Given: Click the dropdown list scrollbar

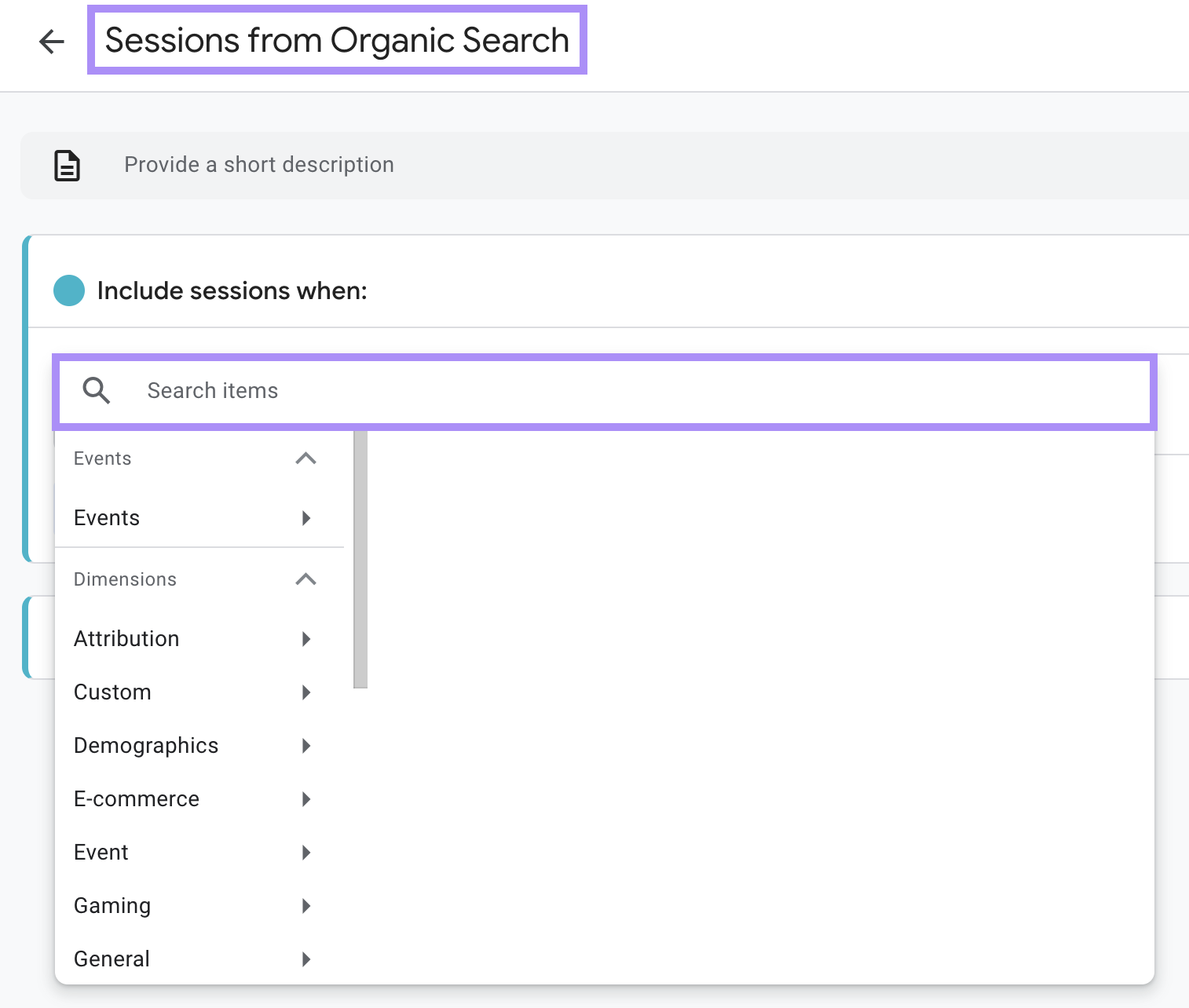Looking at the screenshot, I should [x=362, y=557].
